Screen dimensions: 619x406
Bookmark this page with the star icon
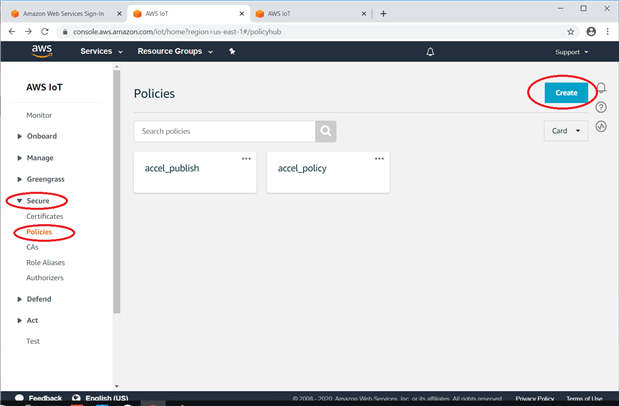point(570,32)
